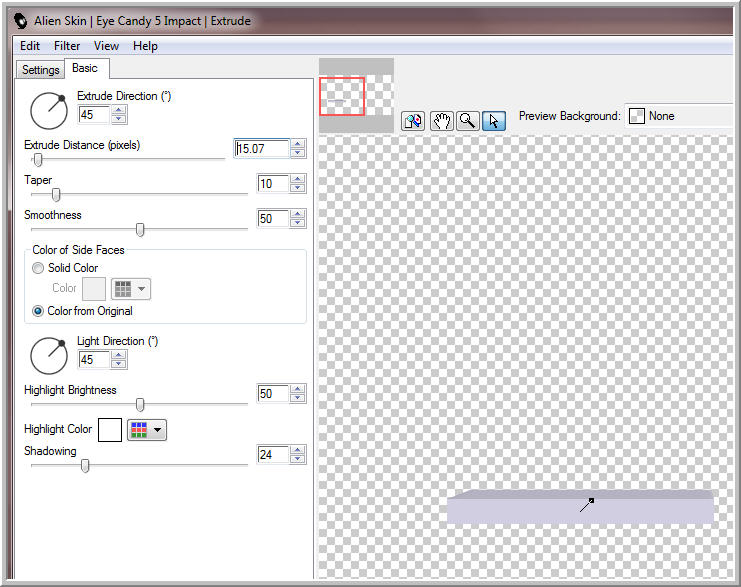This screenshot has width=741, height=587.
Task: Decrease Shadowing with the down arrow
Action: pos(298,458)
